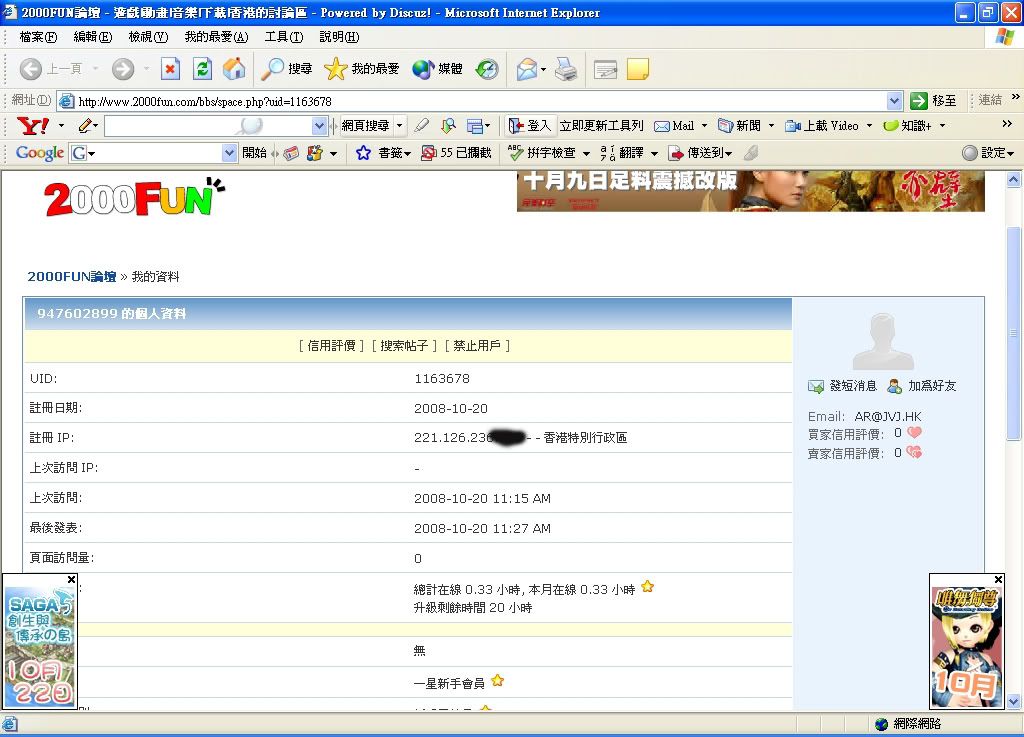Go to Home page icon

pyautogui.click(x=234, y=69)
